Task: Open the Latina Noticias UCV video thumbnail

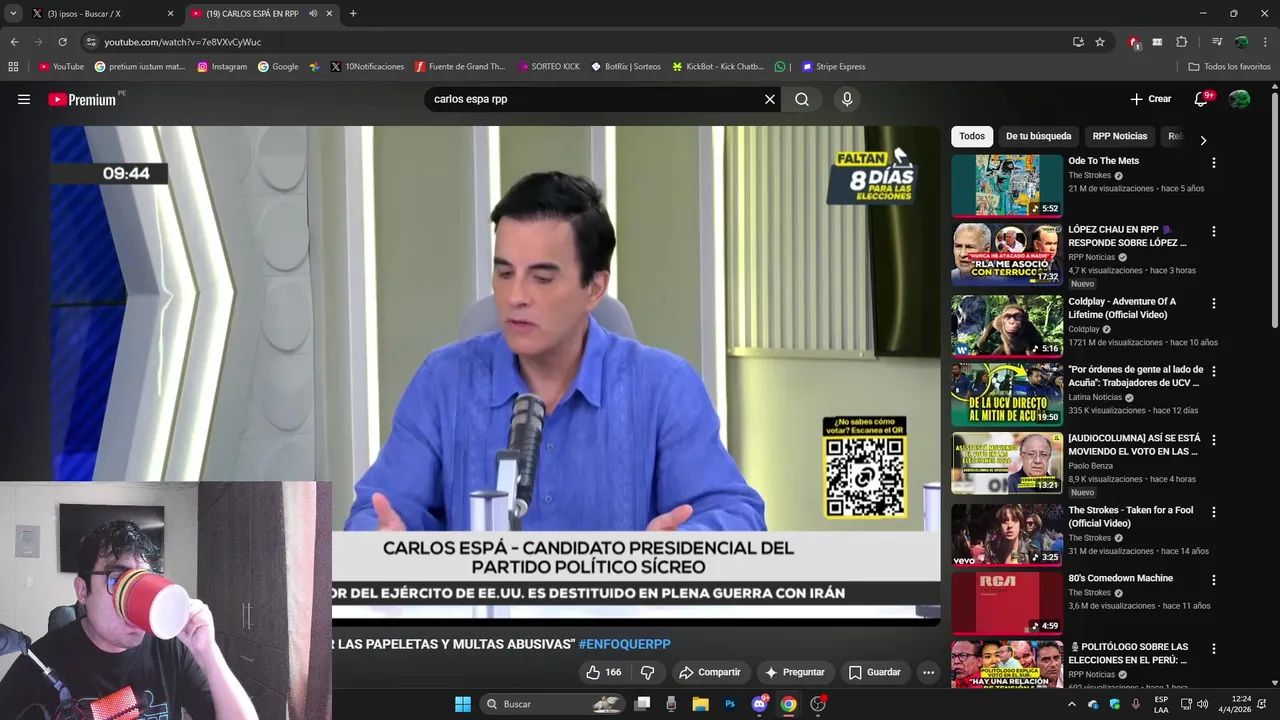Action: point(1007,394)
